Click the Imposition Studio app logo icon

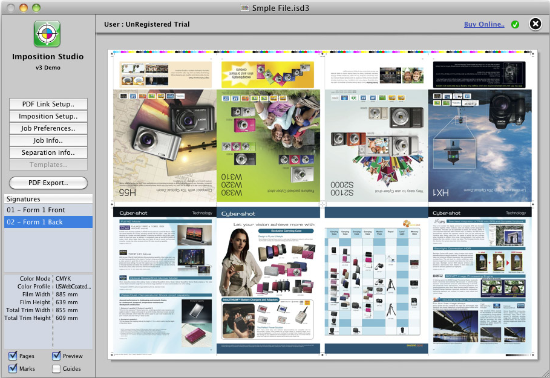click(47, 34)
